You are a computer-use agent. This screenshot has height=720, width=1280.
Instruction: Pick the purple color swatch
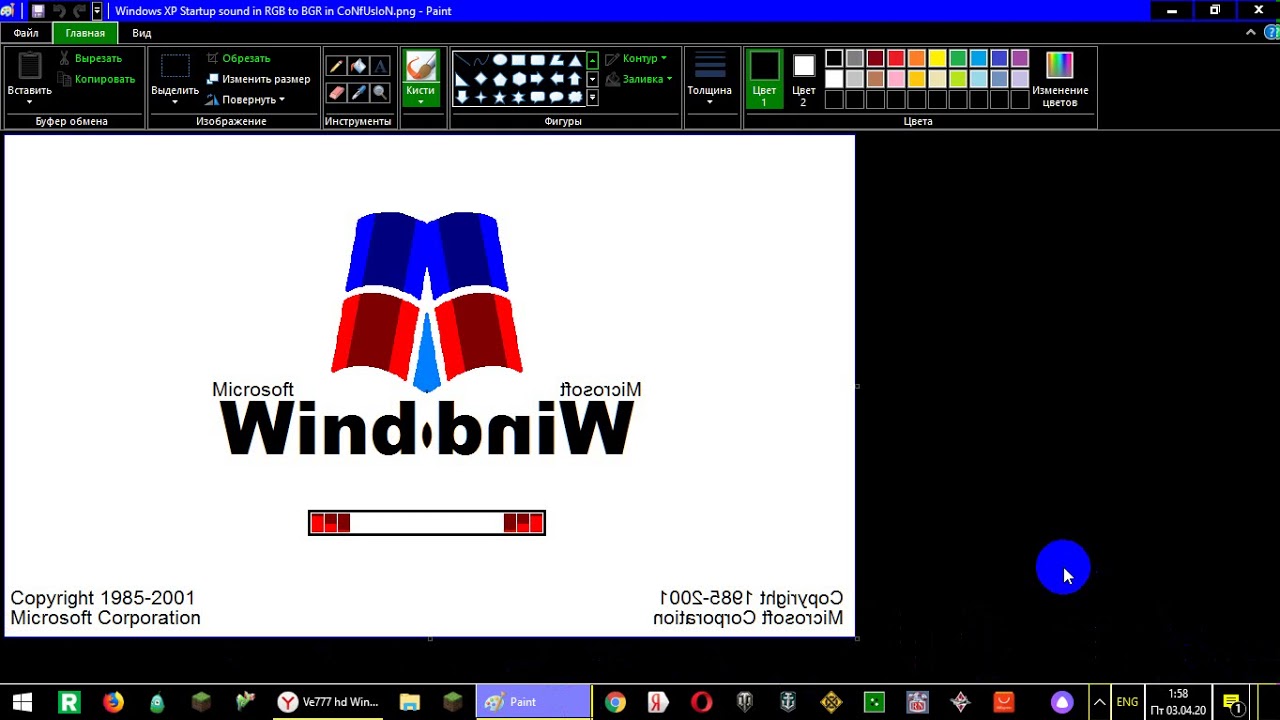pyautogui.click(x=1020, y=58)
